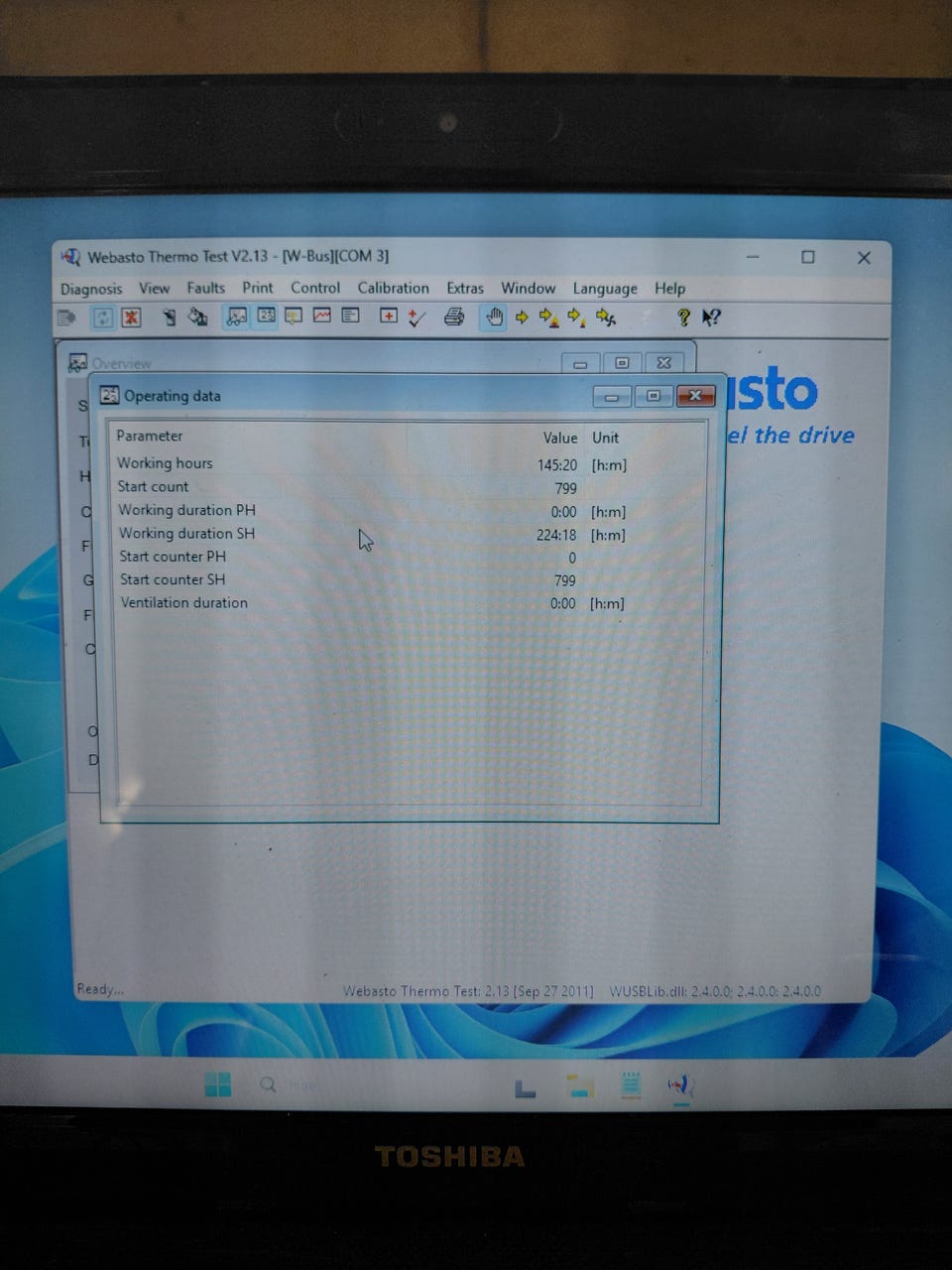Screen dimensions: 952x1270
Task: Minimize the Operating data window
Action: 612,397
